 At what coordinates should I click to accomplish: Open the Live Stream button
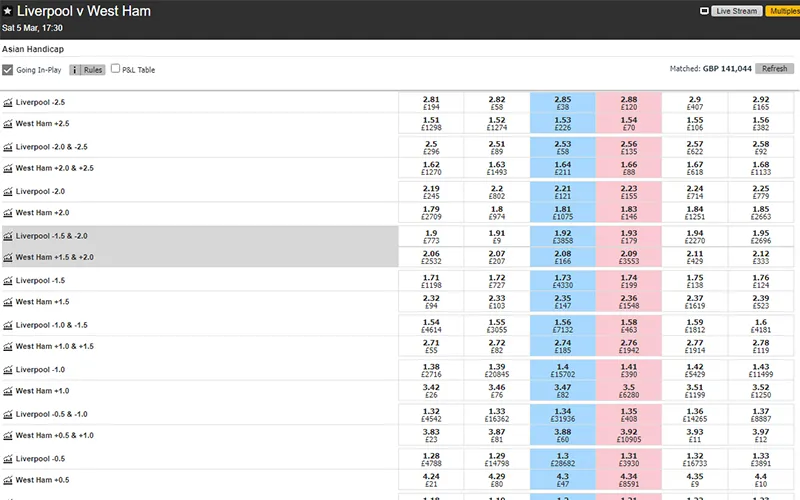pyautogui.click(x=737, y=11)
